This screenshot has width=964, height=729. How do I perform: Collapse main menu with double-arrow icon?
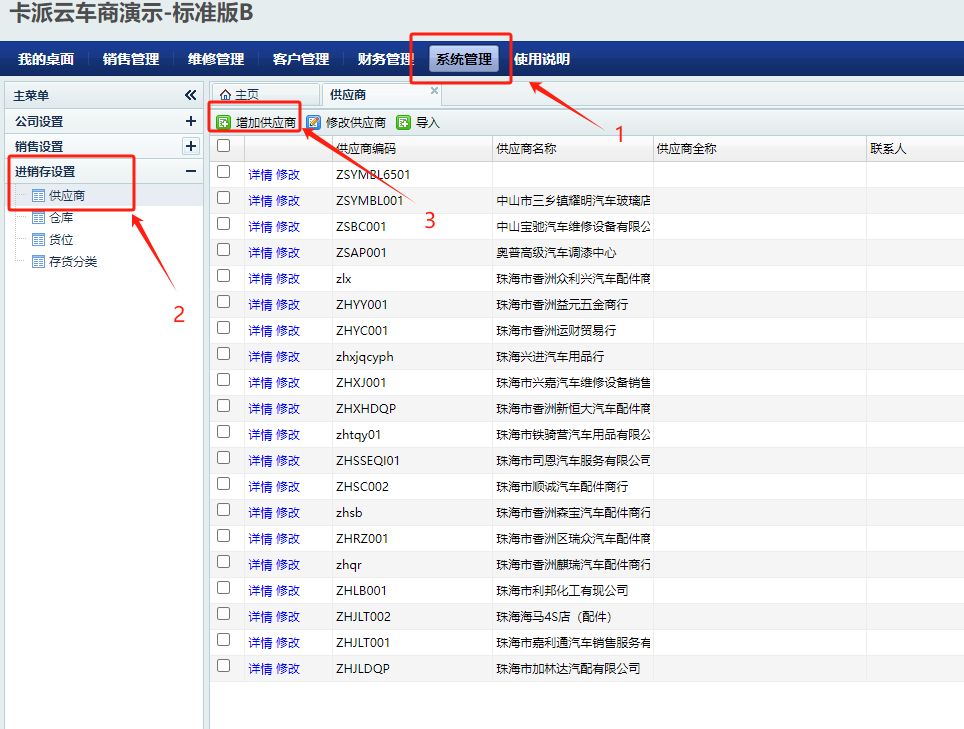coord(190,95)
